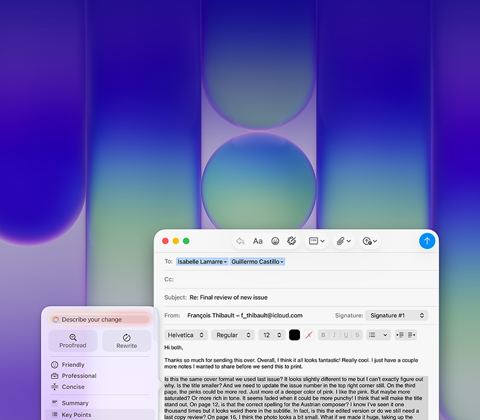
Task: Open the emoji picker smiley icon
Action: [275, 241]
